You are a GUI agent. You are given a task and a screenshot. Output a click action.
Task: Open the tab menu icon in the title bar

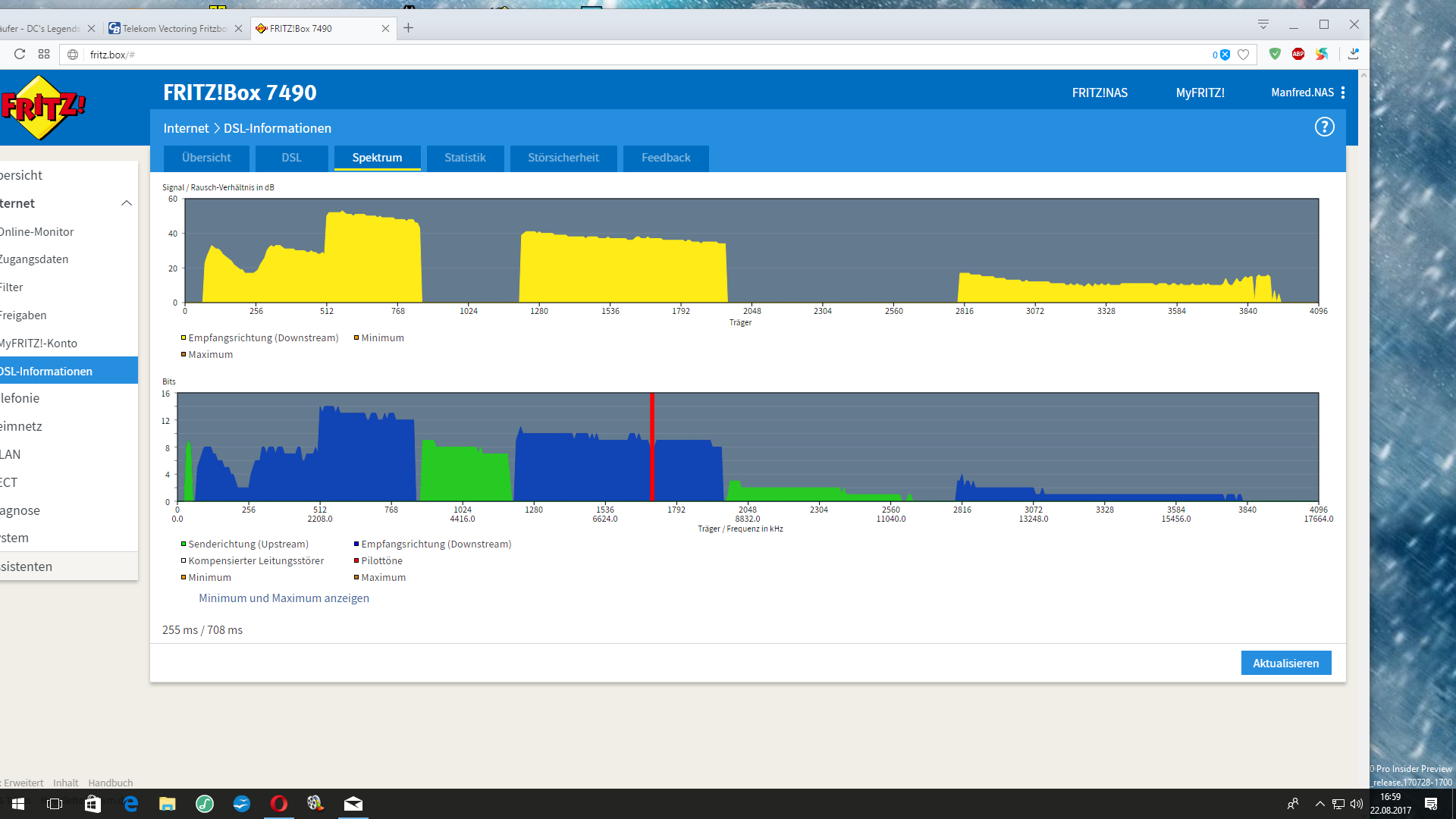pos(1263,25)
